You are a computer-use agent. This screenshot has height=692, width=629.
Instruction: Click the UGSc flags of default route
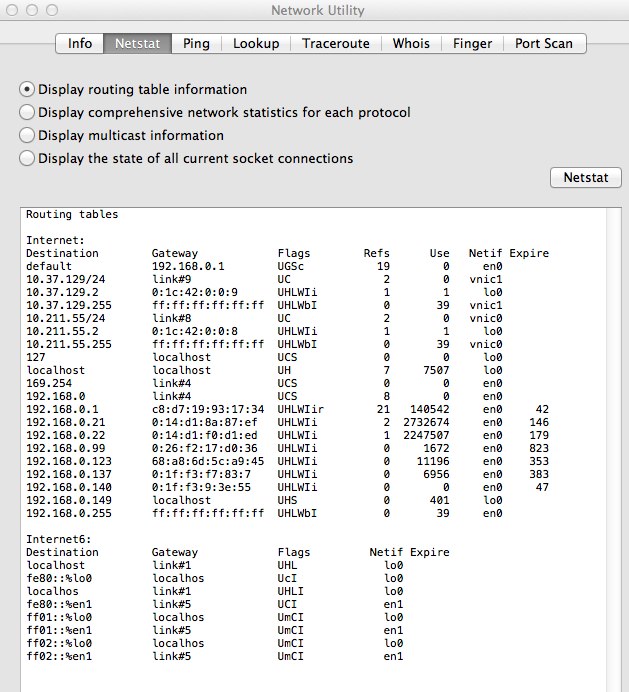tap(290, 266)
